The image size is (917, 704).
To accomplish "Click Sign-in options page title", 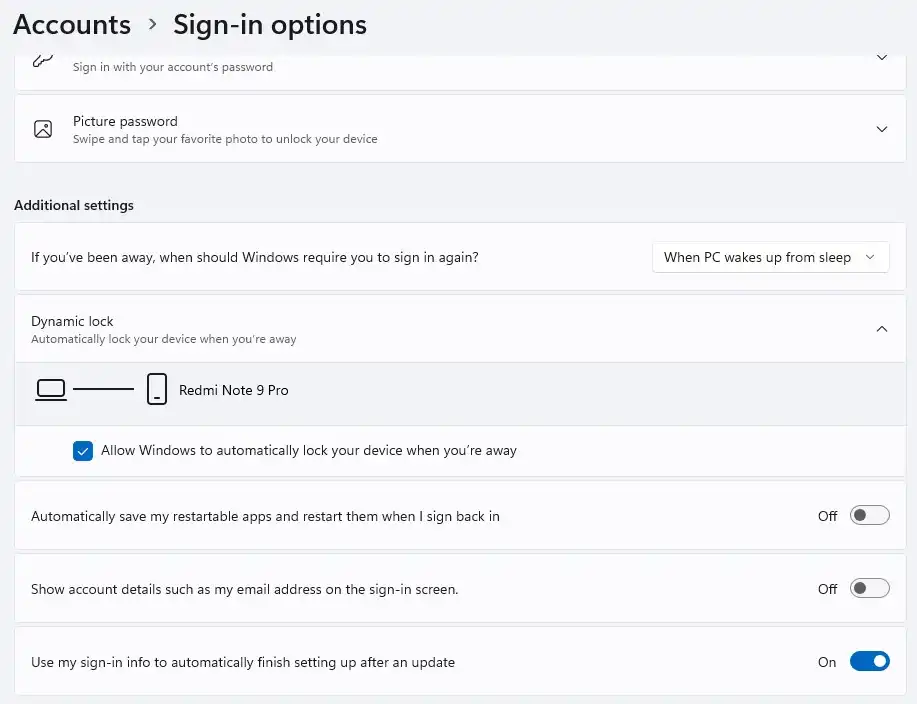I will (270, 25).
